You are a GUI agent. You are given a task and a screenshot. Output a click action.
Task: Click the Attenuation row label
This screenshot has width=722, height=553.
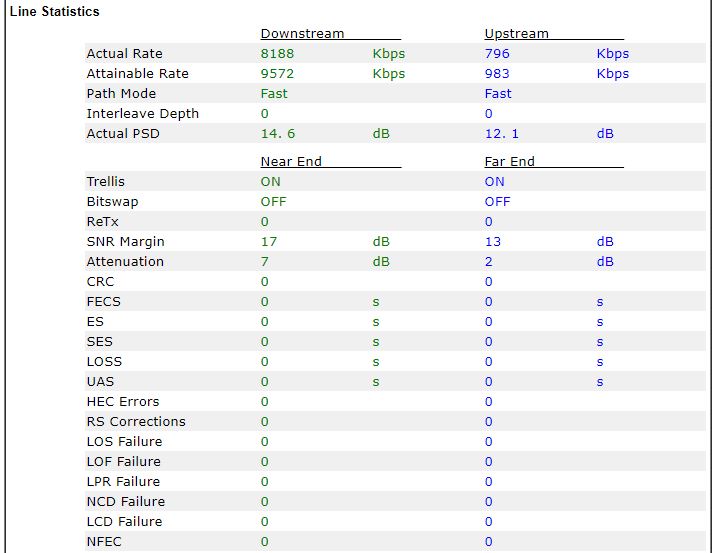click(124, 262)
